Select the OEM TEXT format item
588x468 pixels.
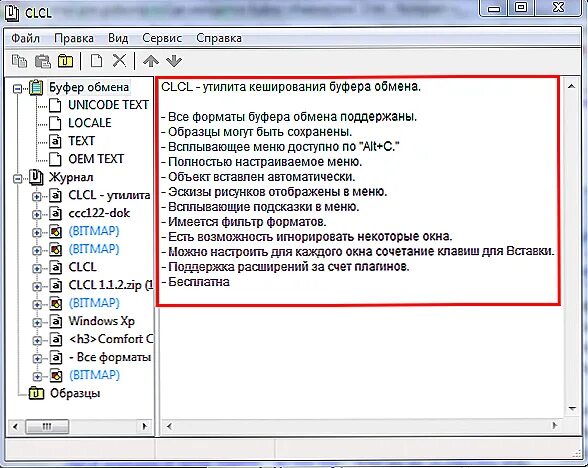click(x=96, y=159)
